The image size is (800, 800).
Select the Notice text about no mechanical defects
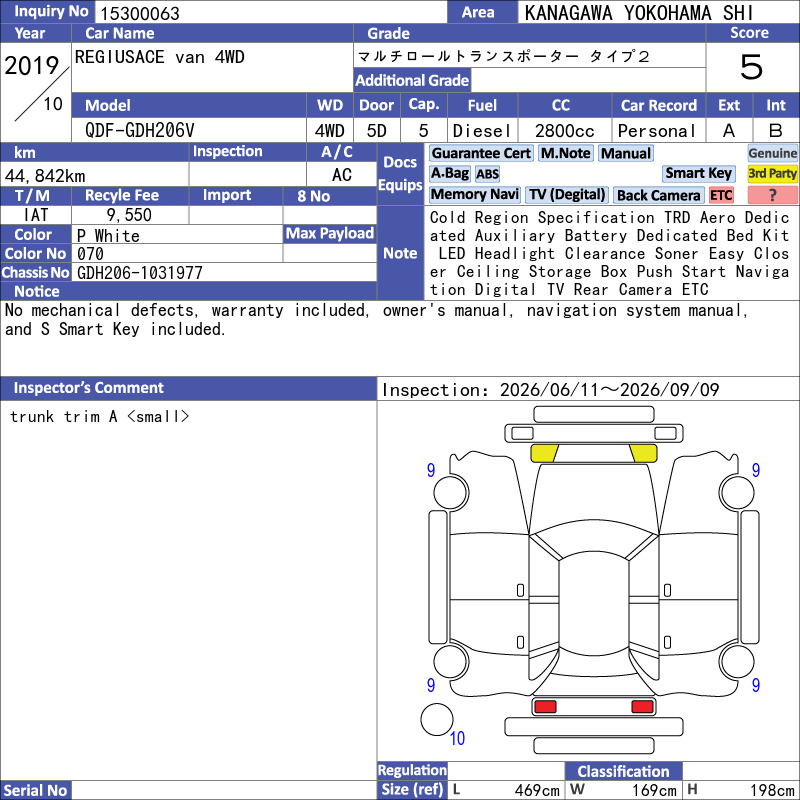(x=377, y=319)
